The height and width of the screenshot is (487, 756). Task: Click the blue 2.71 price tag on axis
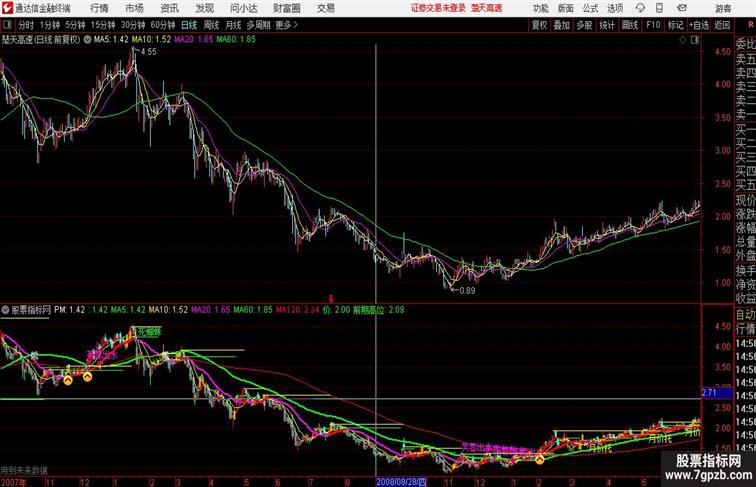pyautogui.click(x=717, y=393)
